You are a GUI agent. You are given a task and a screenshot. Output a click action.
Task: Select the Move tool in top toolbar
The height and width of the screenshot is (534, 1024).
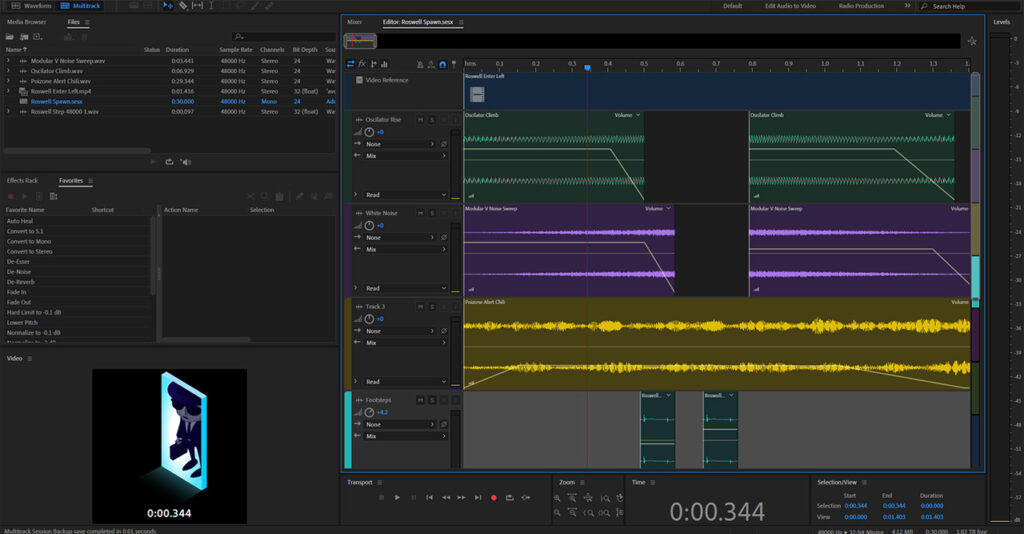(168, 6)
